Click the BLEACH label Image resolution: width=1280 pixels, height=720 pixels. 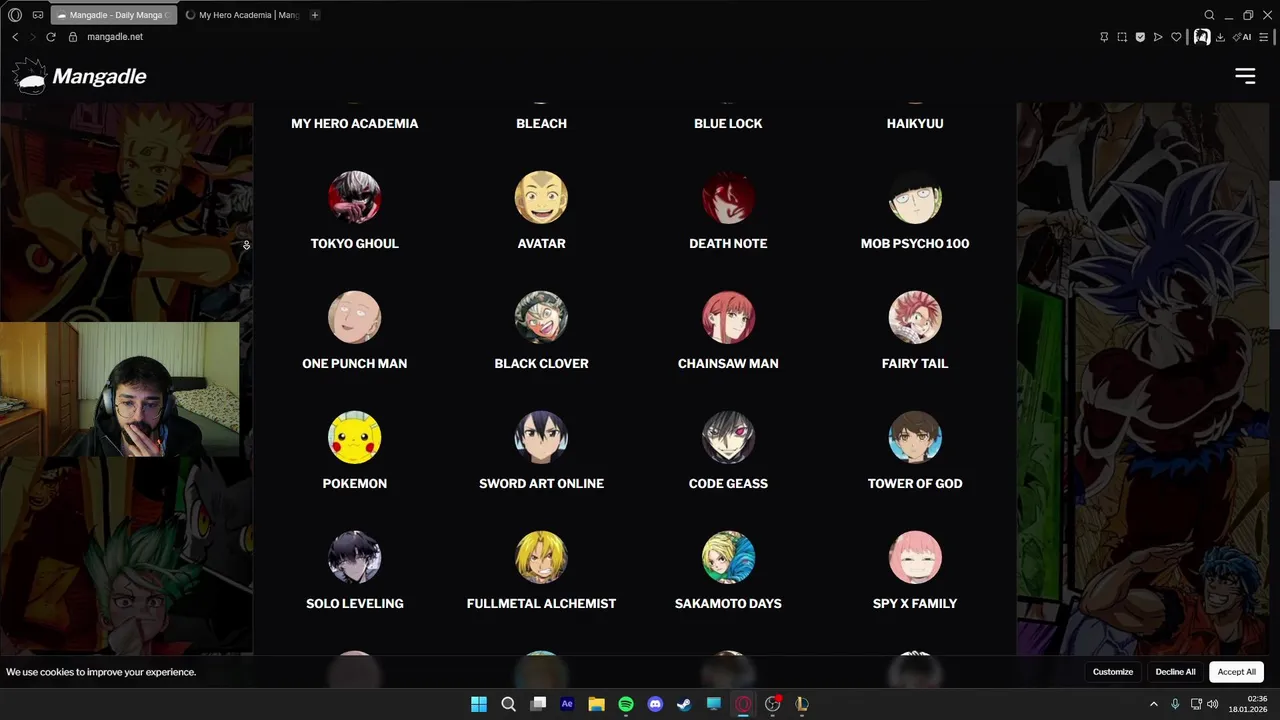click(541, 124)
